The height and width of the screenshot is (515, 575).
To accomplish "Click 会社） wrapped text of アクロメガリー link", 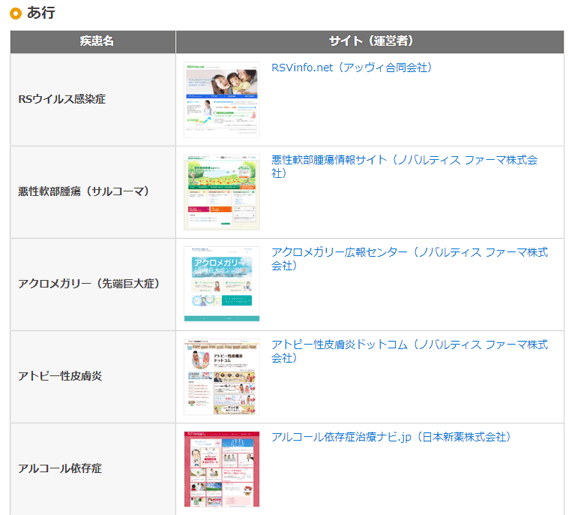I will click(283, 266).
